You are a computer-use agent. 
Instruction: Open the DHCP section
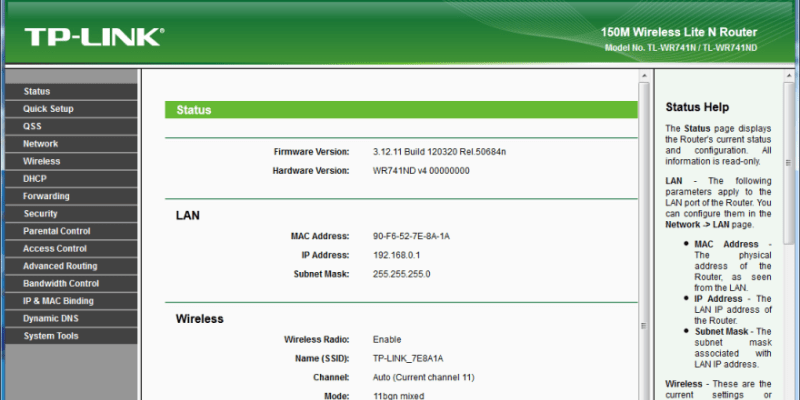click(x=71, y=179)
